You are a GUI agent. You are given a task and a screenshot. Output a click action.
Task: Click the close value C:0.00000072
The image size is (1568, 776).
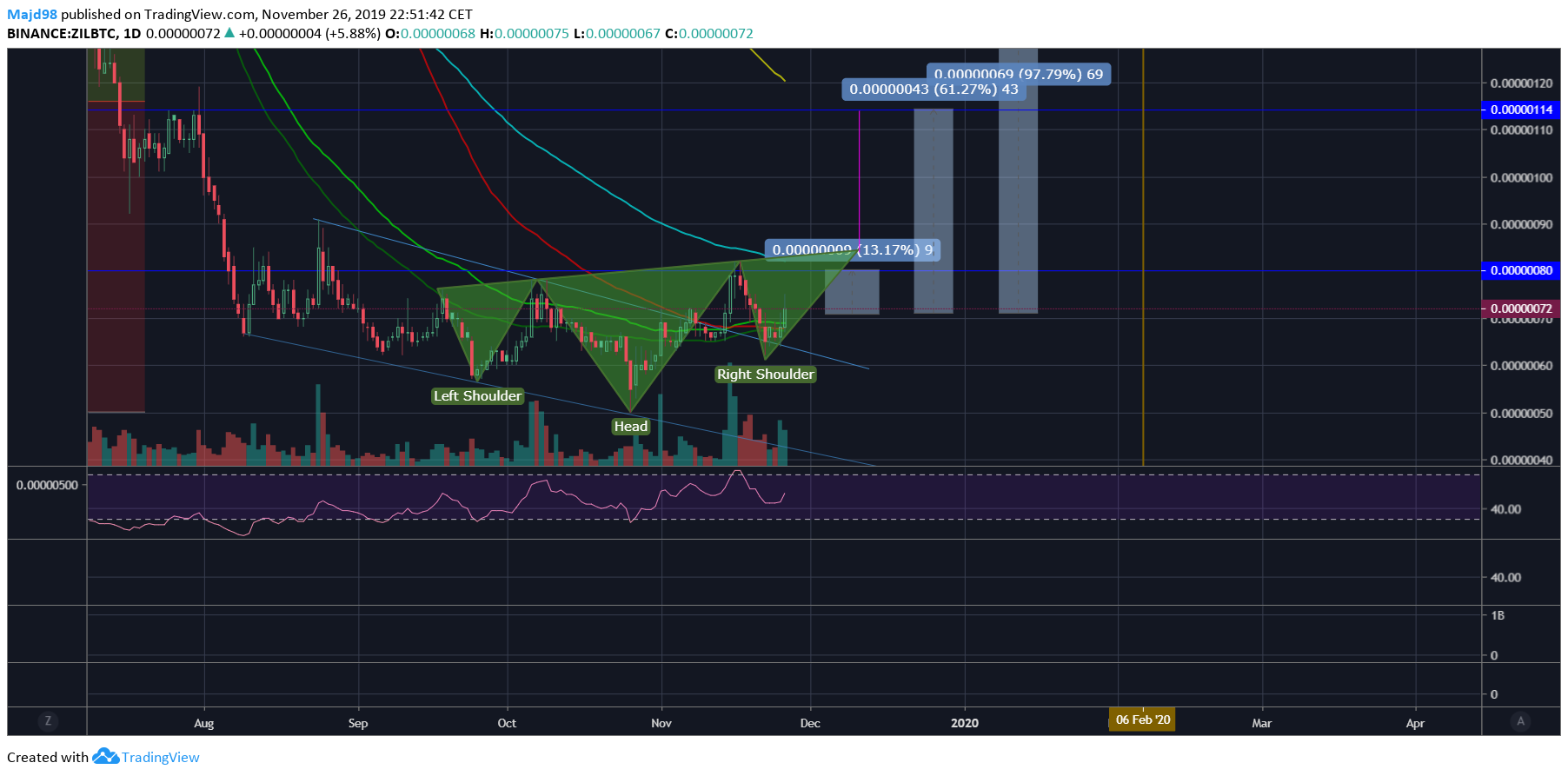709,34
